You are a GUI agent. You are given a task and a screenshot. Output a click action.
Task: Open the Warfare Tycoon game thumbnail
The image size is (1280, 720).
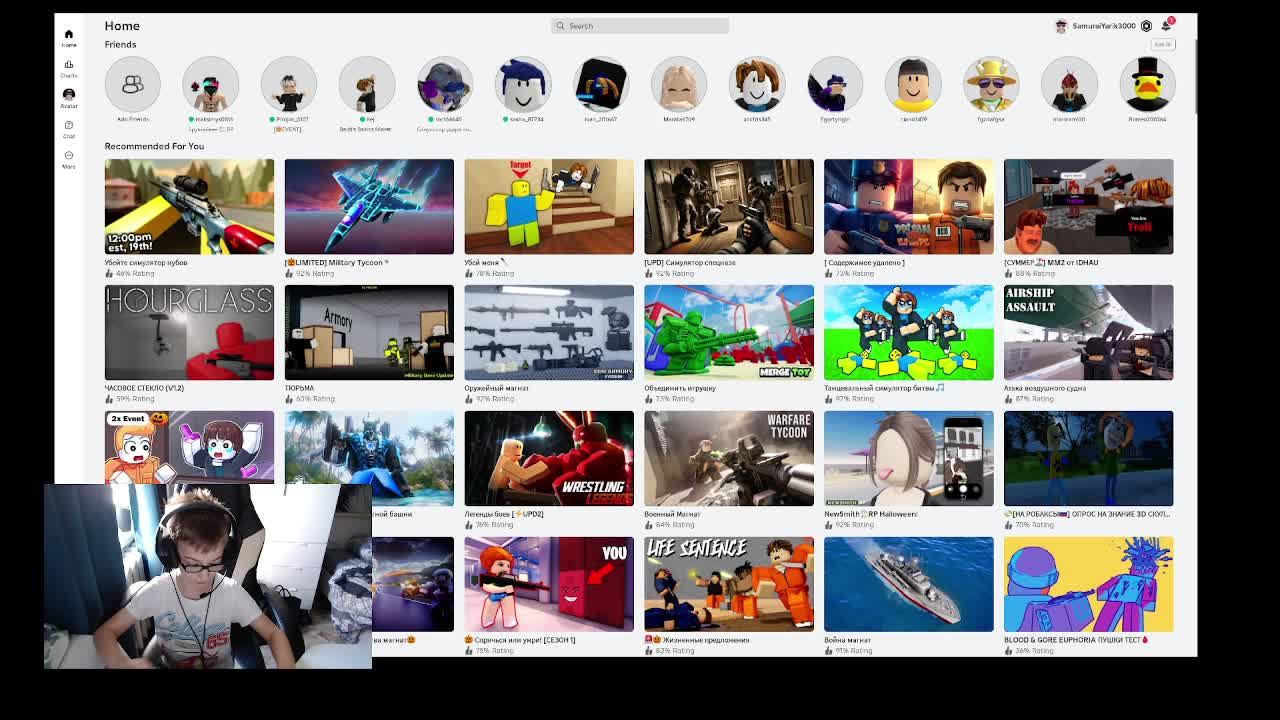(729, 458)
